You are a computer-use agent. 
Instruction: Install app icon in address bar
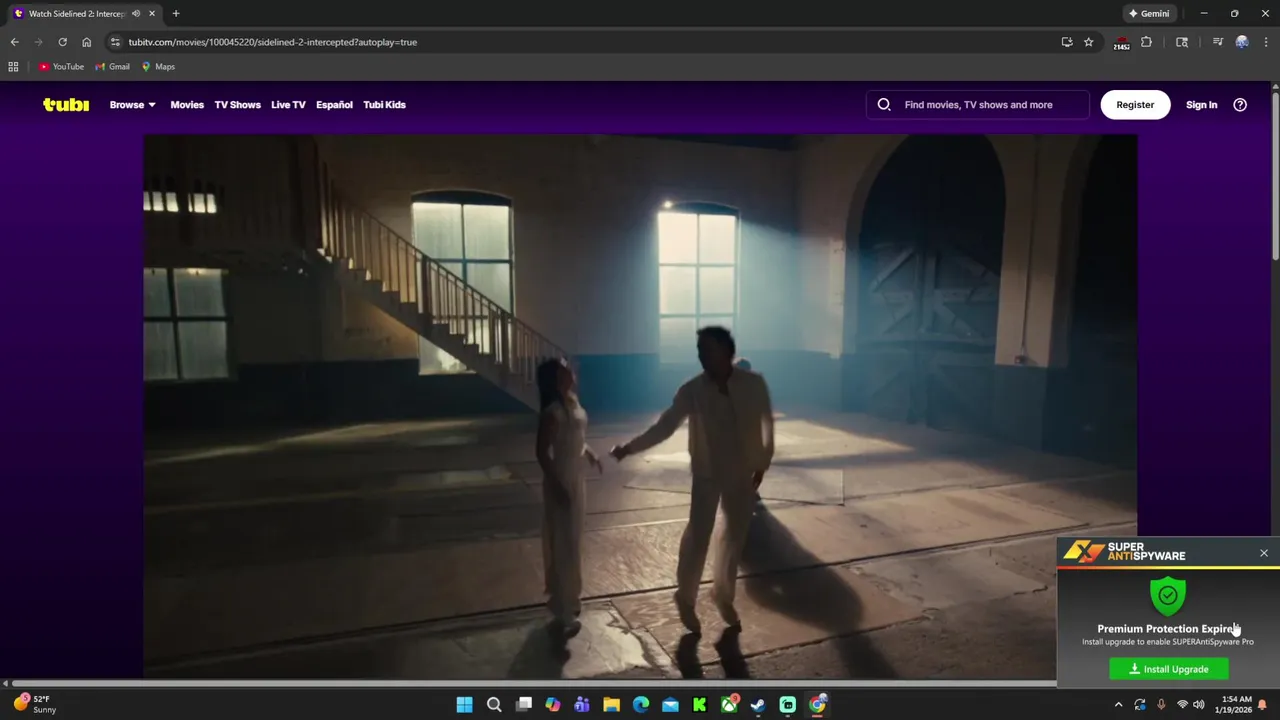(1067, 42)
